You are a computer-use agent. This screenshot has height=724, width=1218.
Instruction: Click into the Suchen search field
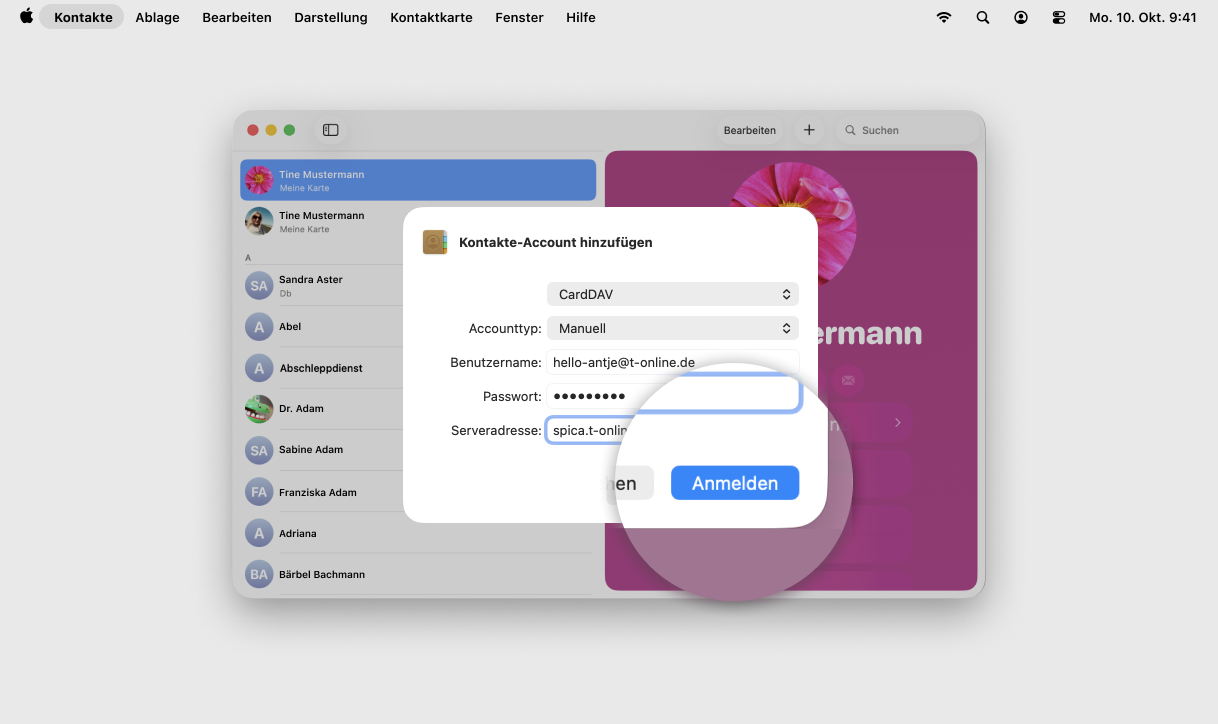[x=905, y=130]
